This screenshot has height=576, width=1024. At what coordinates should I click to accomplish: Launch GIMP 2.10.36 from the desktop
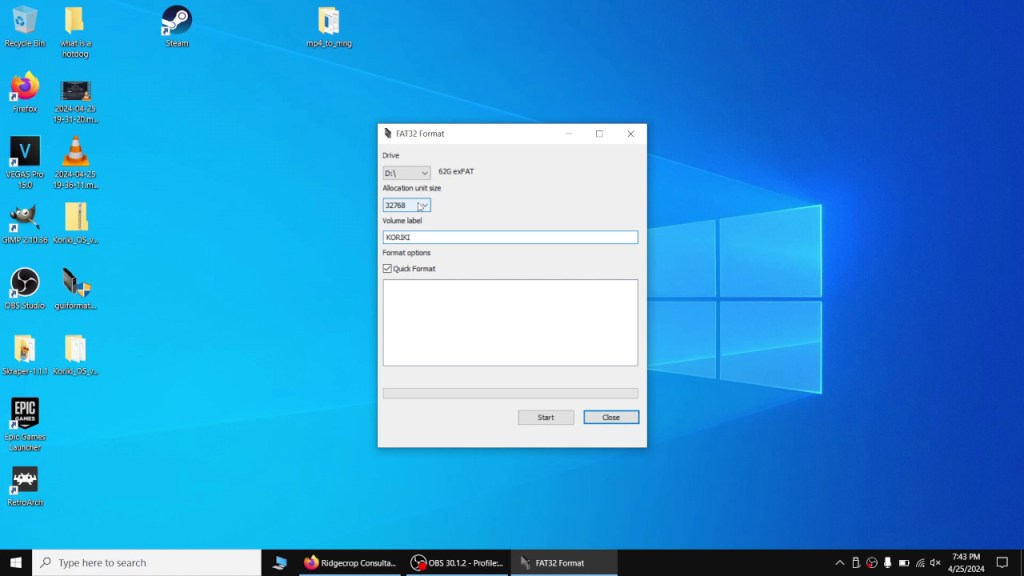(24, 215)
